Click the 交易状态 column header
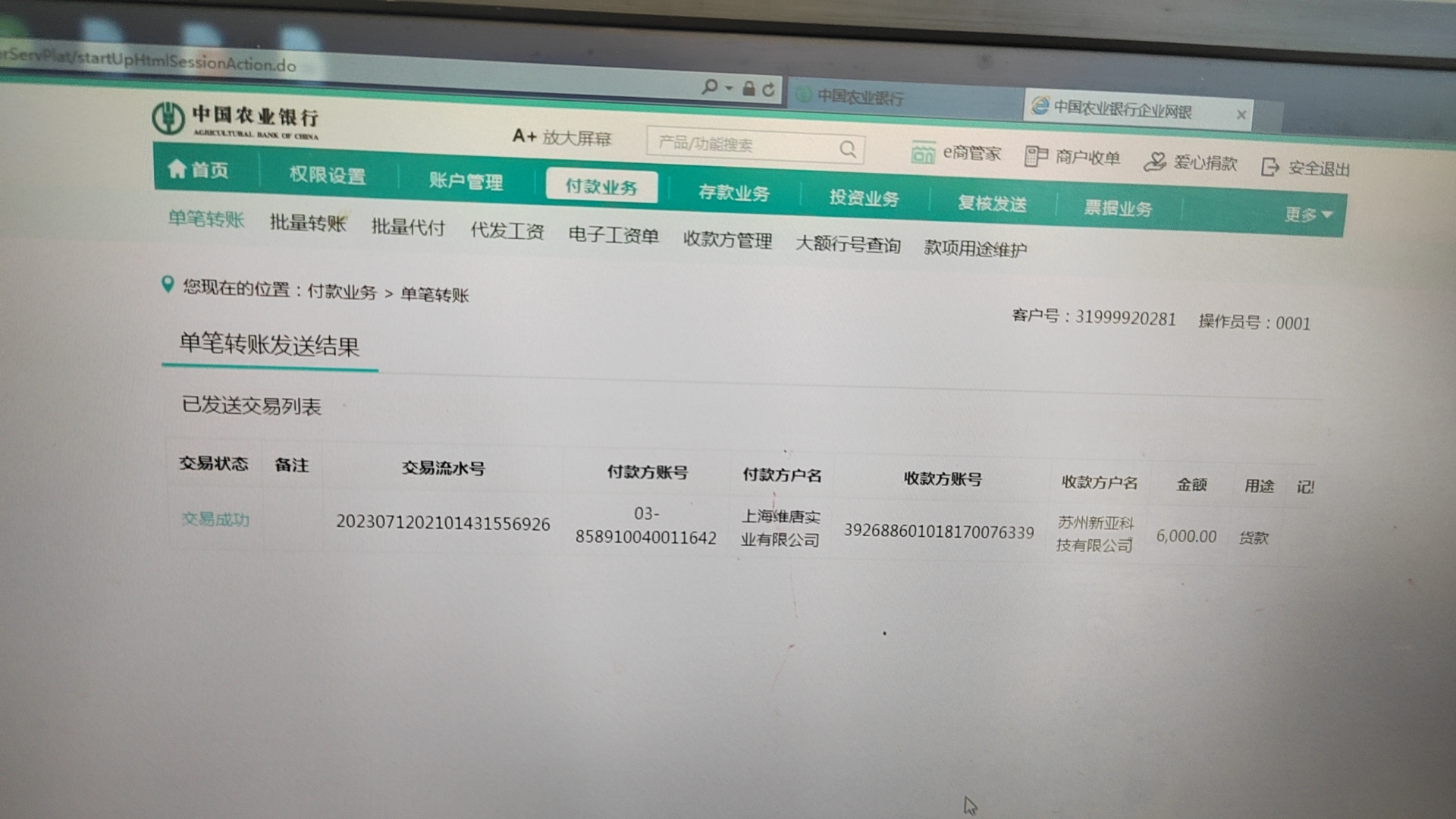 click(x=213, y=463)
